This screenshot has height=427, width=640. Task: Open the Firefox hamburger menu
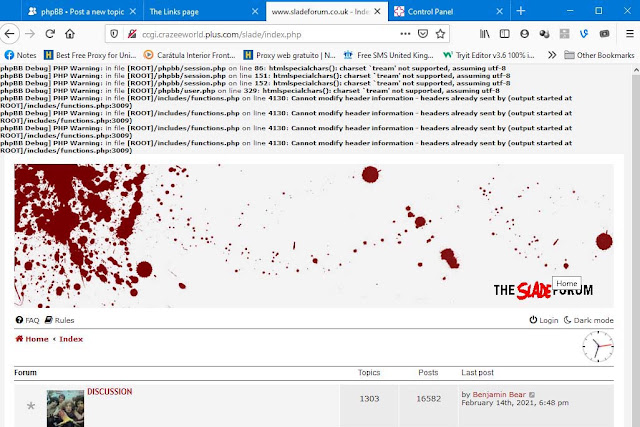630,34
